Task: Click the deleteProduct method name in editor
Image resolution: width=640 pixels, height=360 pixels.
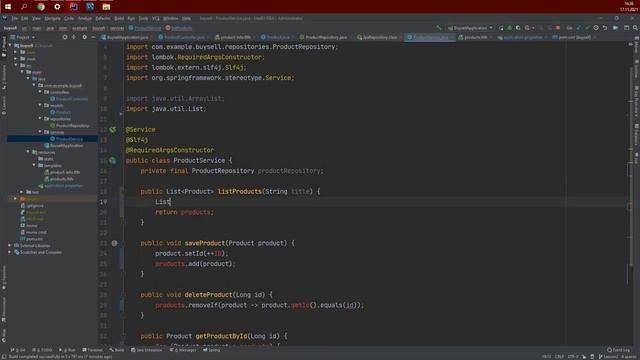Action: pyautogui.click(x=208, y=294)
